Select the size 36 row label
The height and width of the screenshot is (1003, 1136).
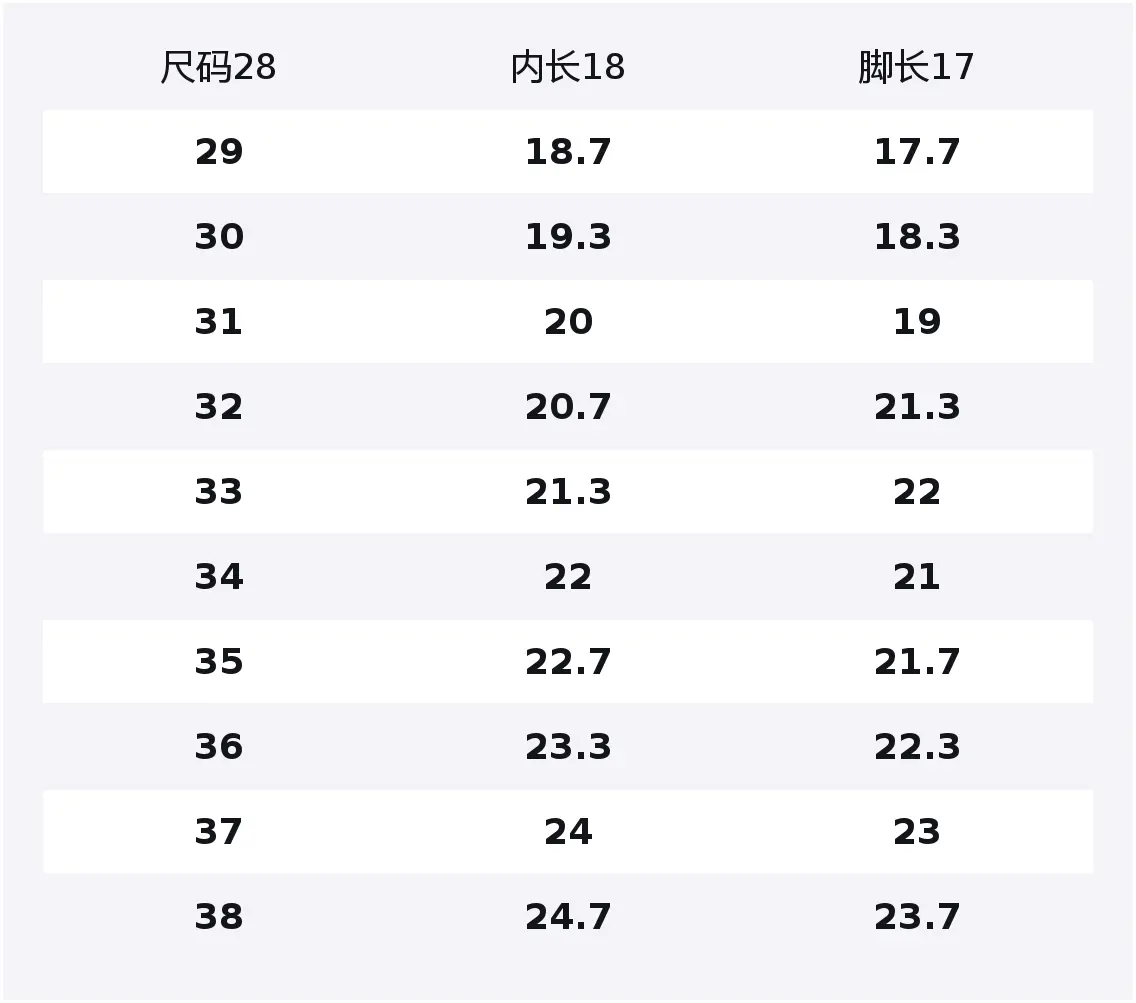[x=219, y=746]
